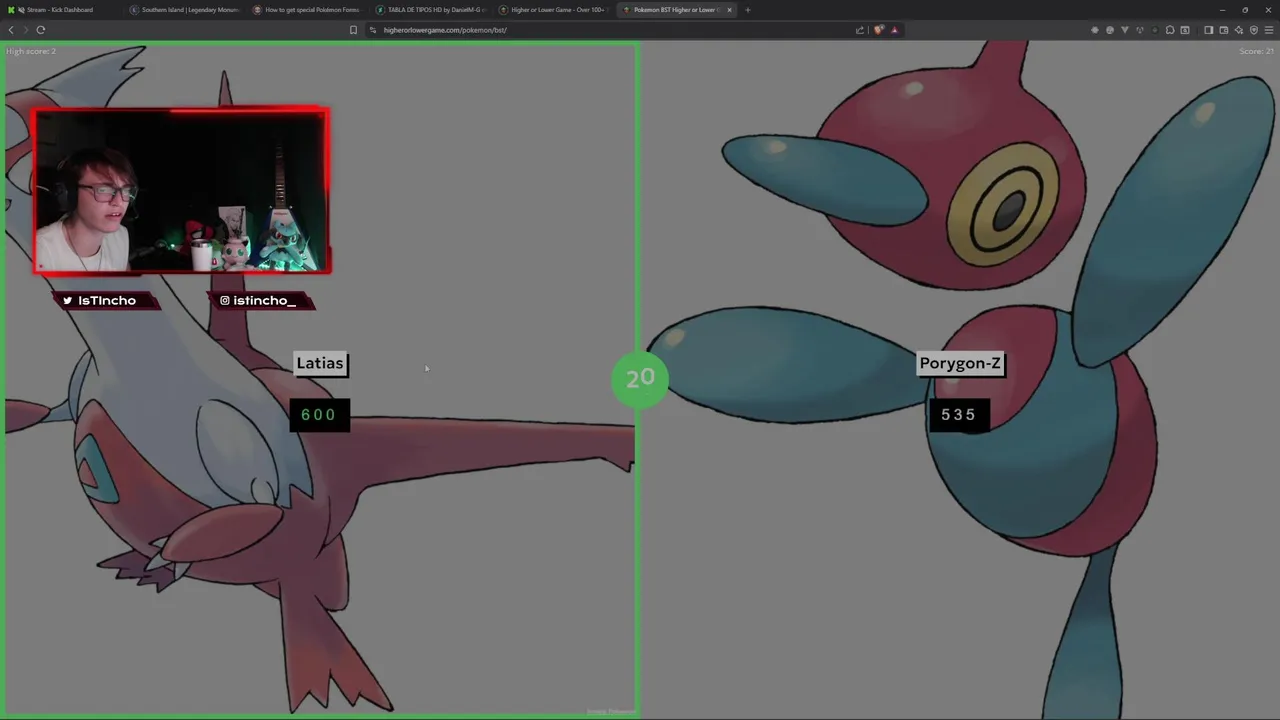The image size is (1280, 720).
Task: Switch to the Southern Island Legendary tab
Action: click(x=185, y=10)
